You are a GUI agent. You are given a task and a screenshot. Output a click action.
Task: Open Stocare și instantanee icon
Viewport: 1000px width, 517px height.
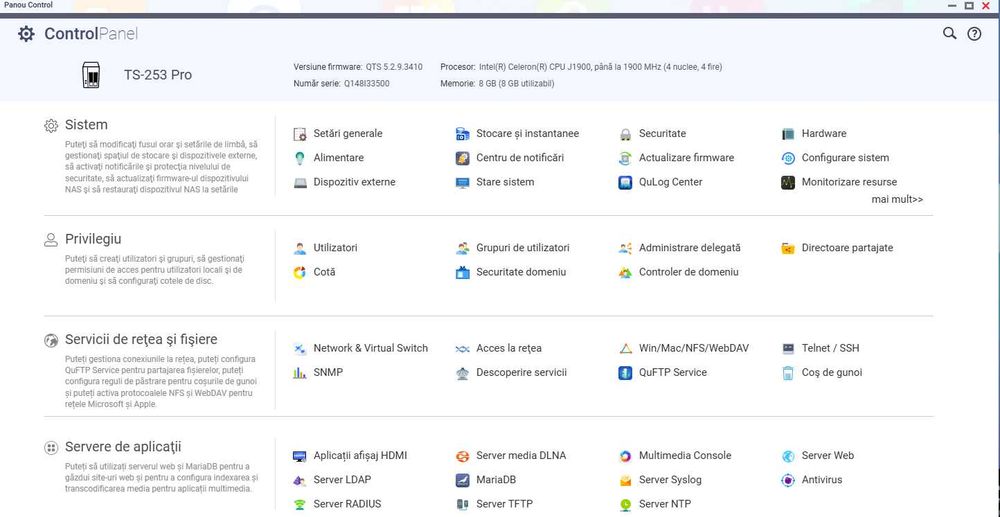tap(462, 134)
